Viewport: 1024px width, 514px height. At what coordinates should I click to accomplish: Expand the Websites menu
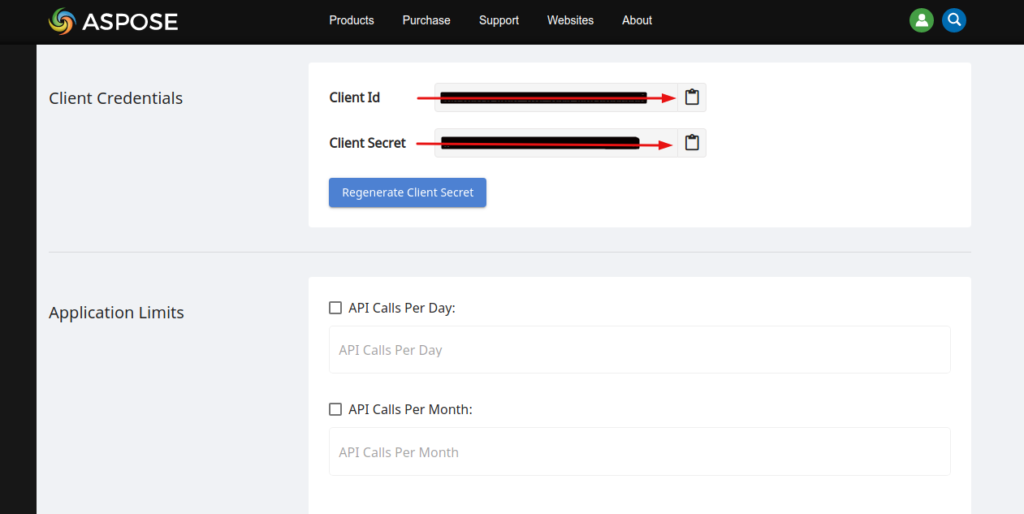coord(570,20)
